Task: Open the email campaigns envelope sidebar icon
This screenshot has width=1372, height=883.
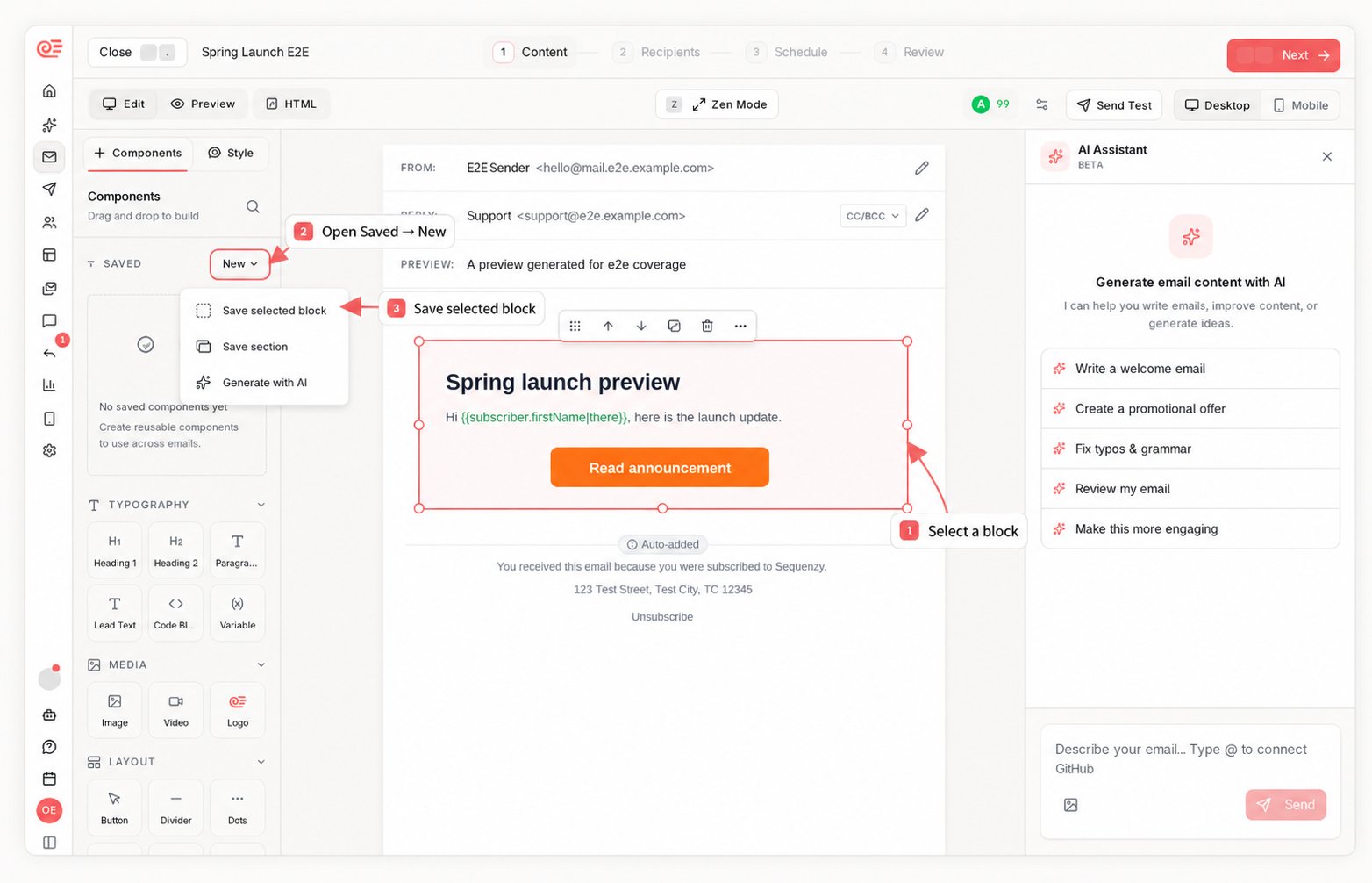Action: point(49,157)
